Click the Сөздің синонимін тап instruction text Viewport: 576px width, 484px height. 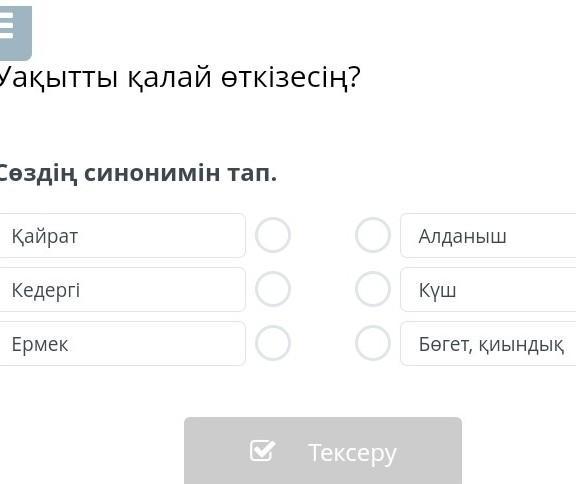[x=137, y=173]
